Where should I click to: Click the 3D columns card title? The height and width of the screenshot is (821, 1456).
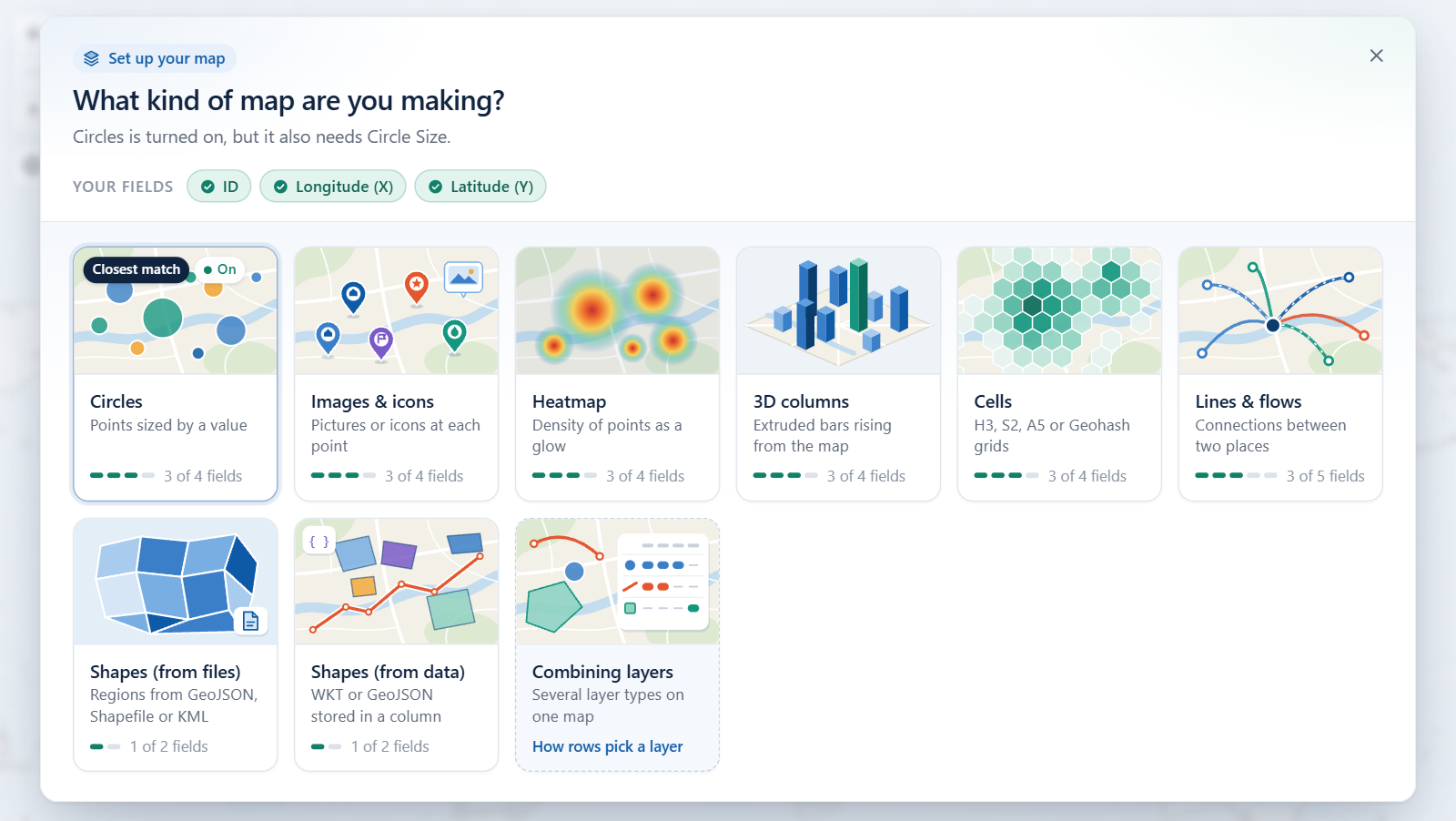(x=801, y=401)
